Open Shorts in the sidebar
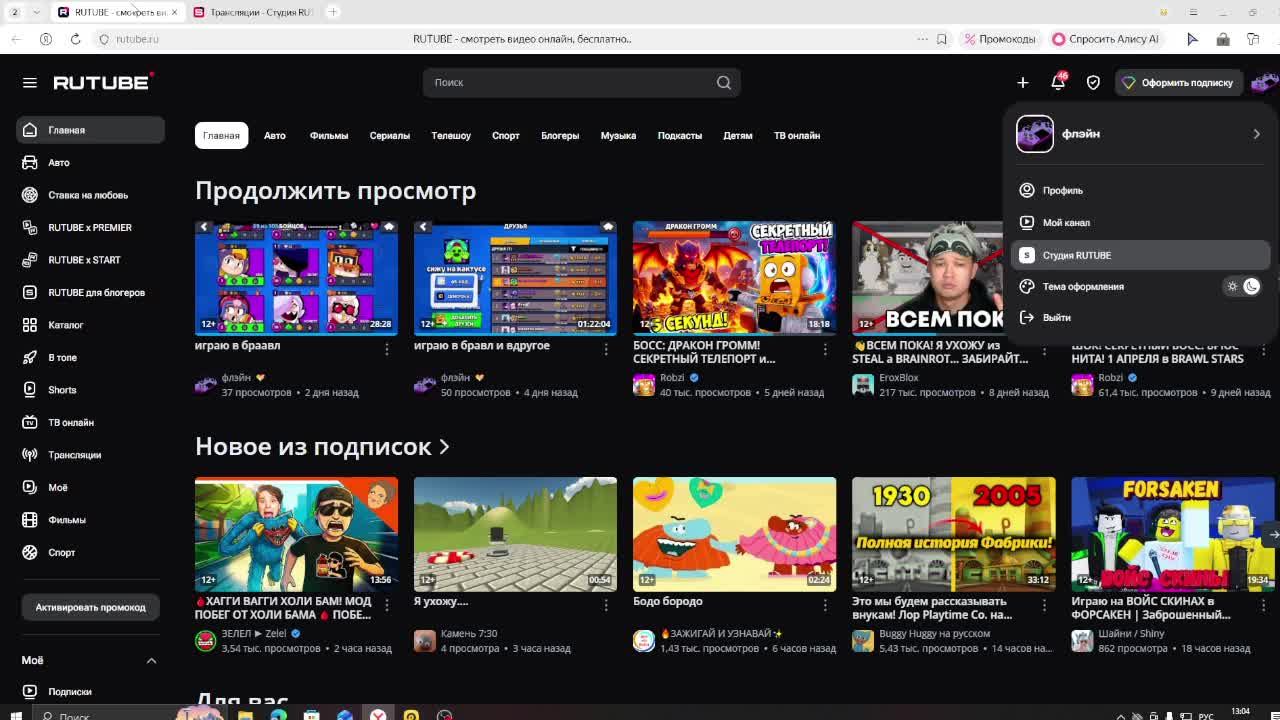 [90, 390]
